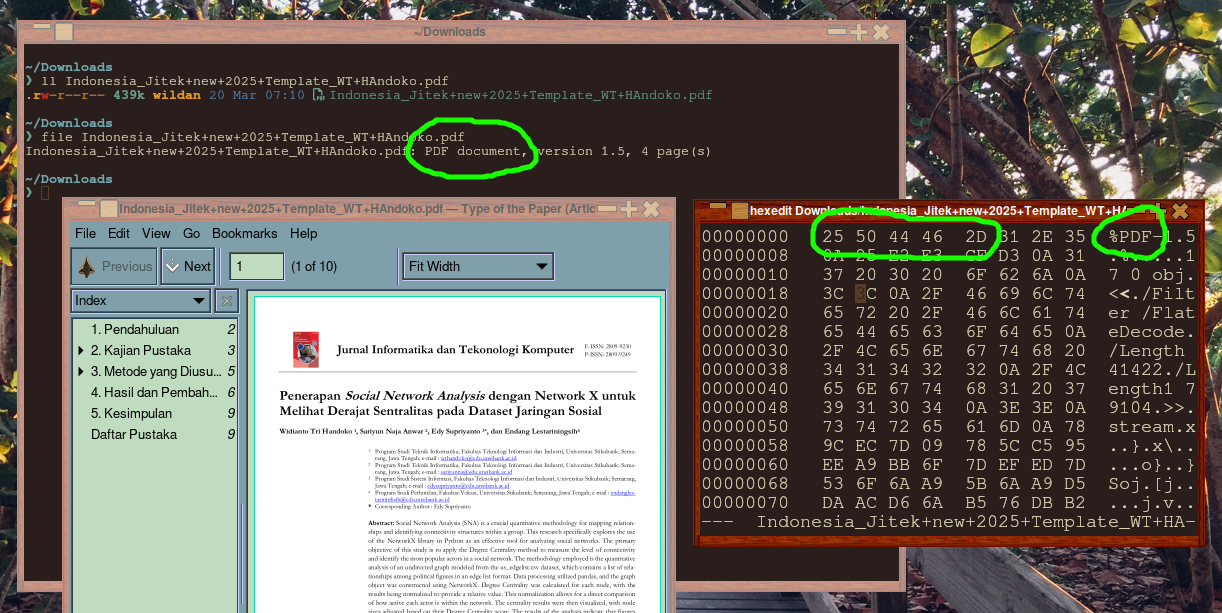This screenshot has height=613, width=1222.
Task: Click the Previous page arrow icon
Action: 86,267
